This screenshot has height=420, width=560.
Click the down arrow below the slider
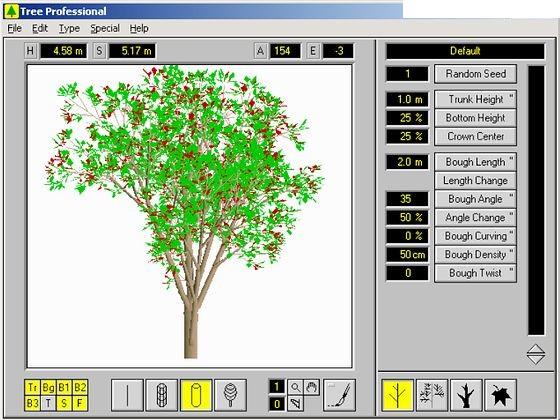point(536,360)
